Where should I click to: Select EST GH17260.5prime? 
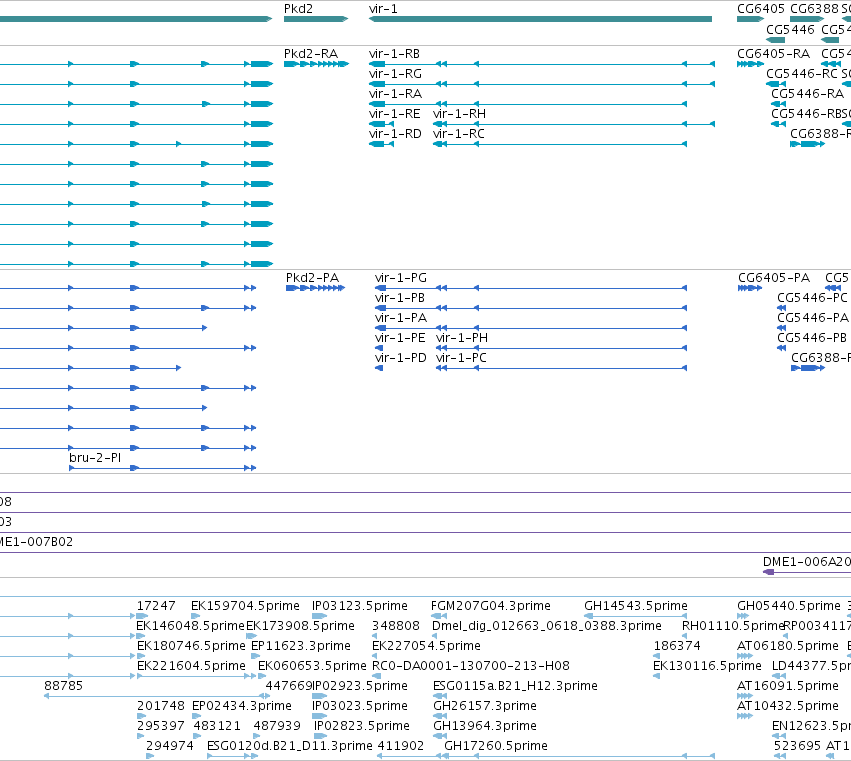pos(496,747)
